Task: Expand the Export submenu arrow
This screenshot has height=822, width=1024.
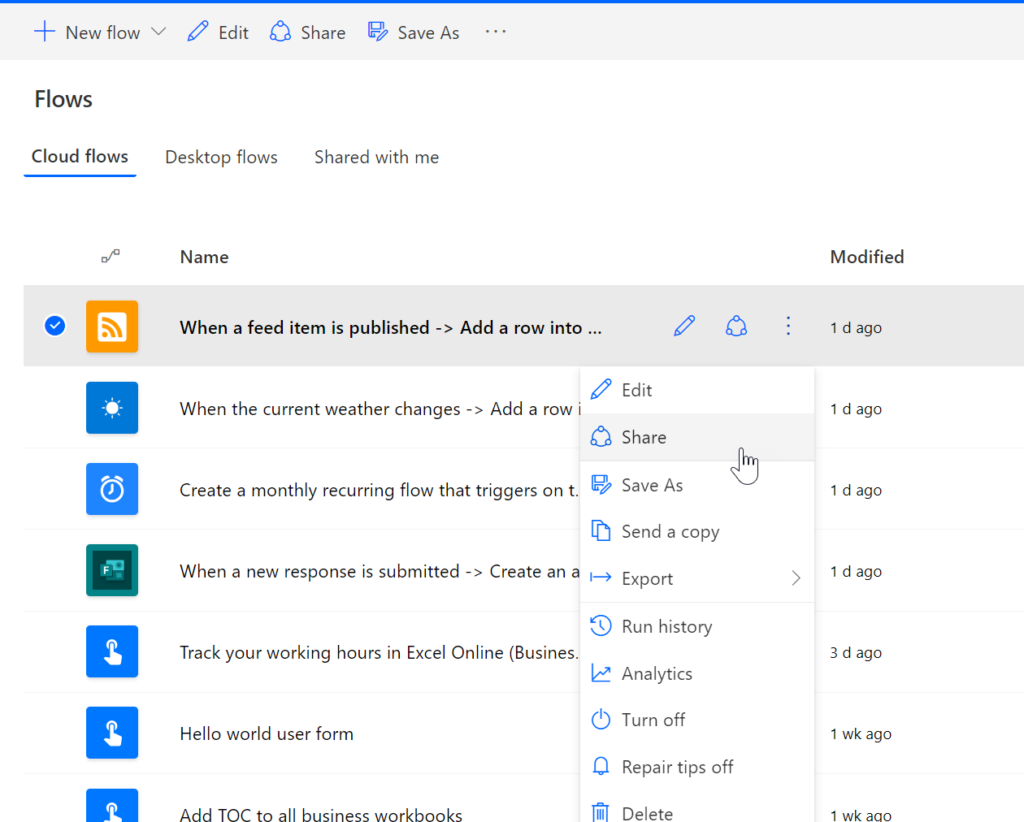Action: pyautogui.click(x=796, y=579)
